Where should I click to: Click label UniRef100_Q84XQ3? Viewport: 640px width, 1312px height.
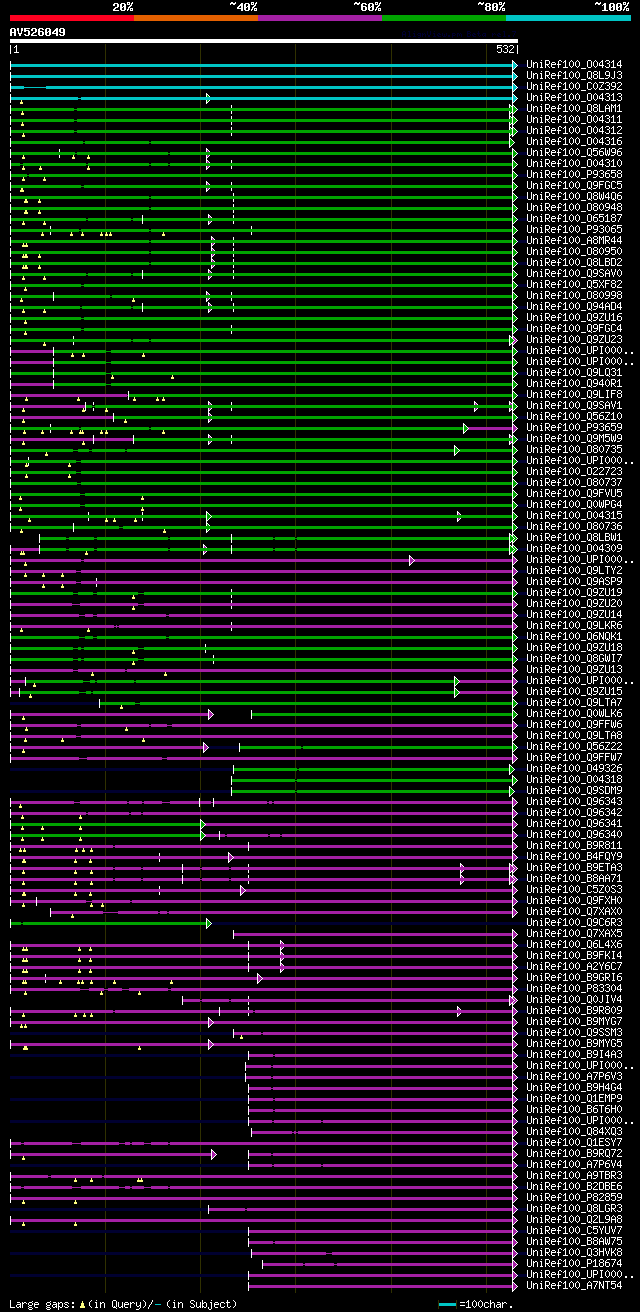click(574, 1132)
